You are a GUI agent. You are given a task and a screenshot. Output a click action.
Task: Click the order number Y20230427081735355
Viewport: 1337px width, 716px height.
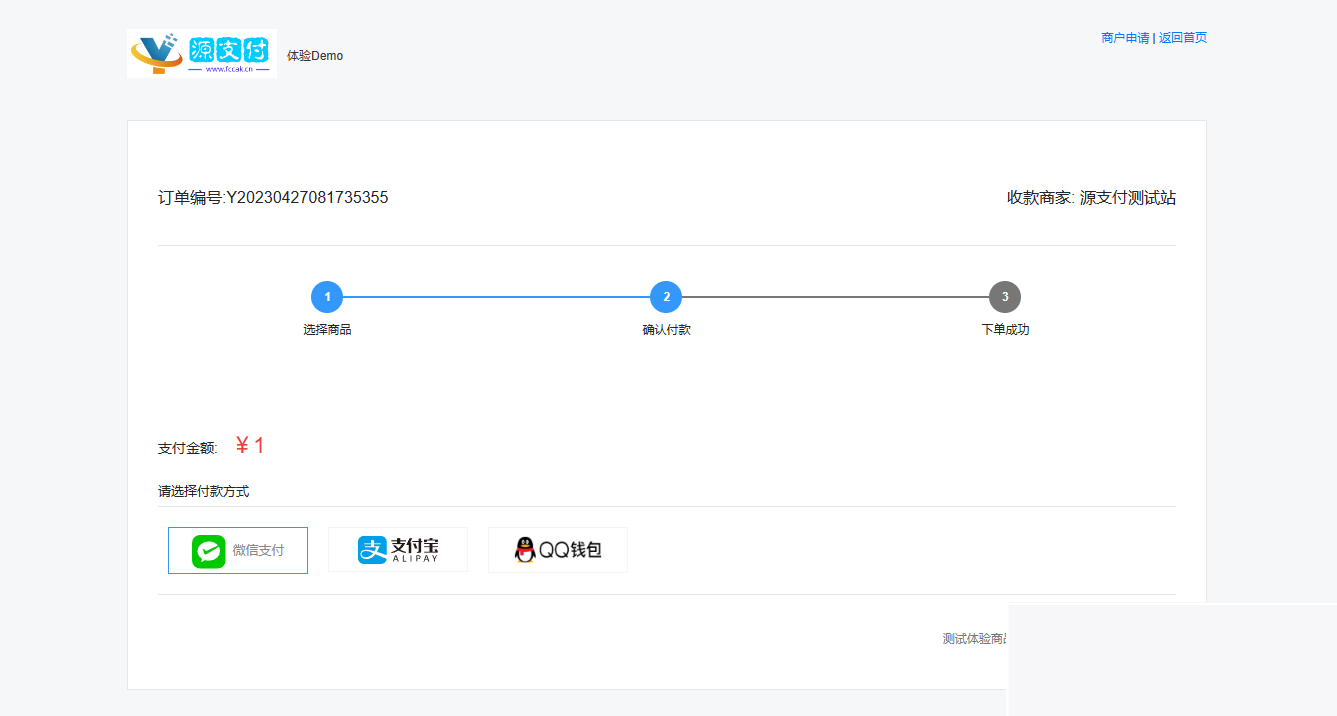307,198
